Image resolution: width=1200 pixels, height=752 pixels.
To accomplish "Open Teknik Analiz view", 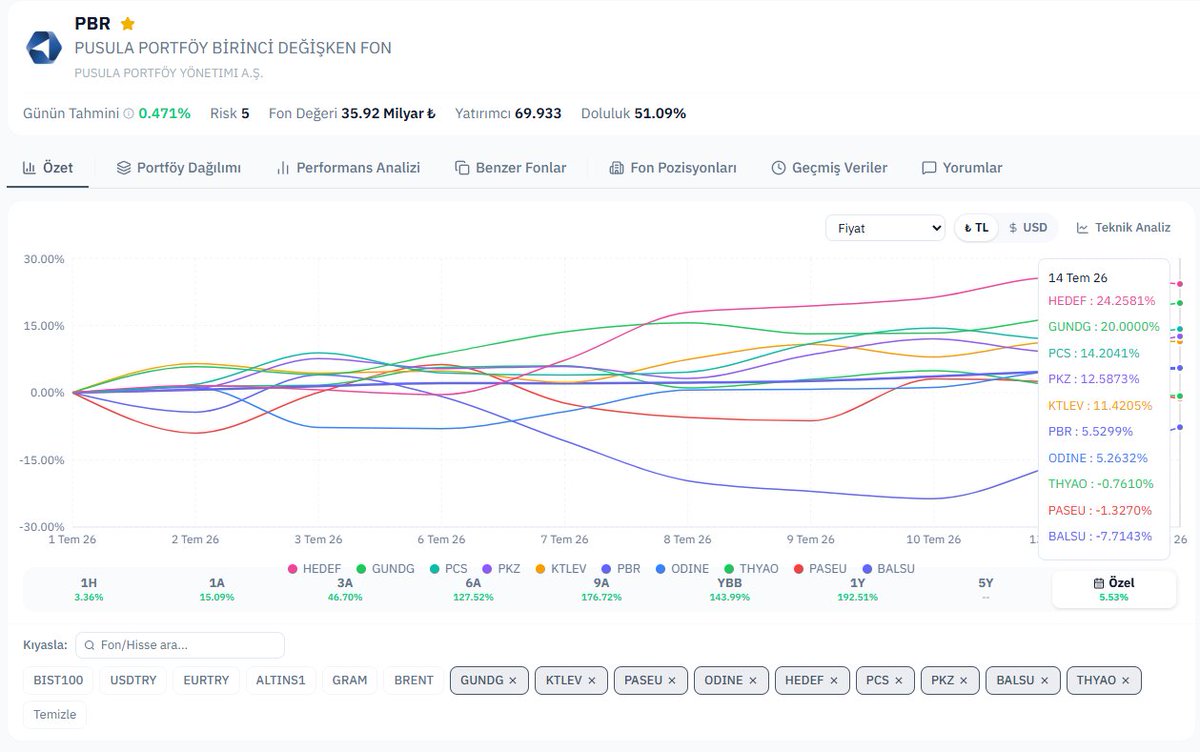I will point(1123,228).
